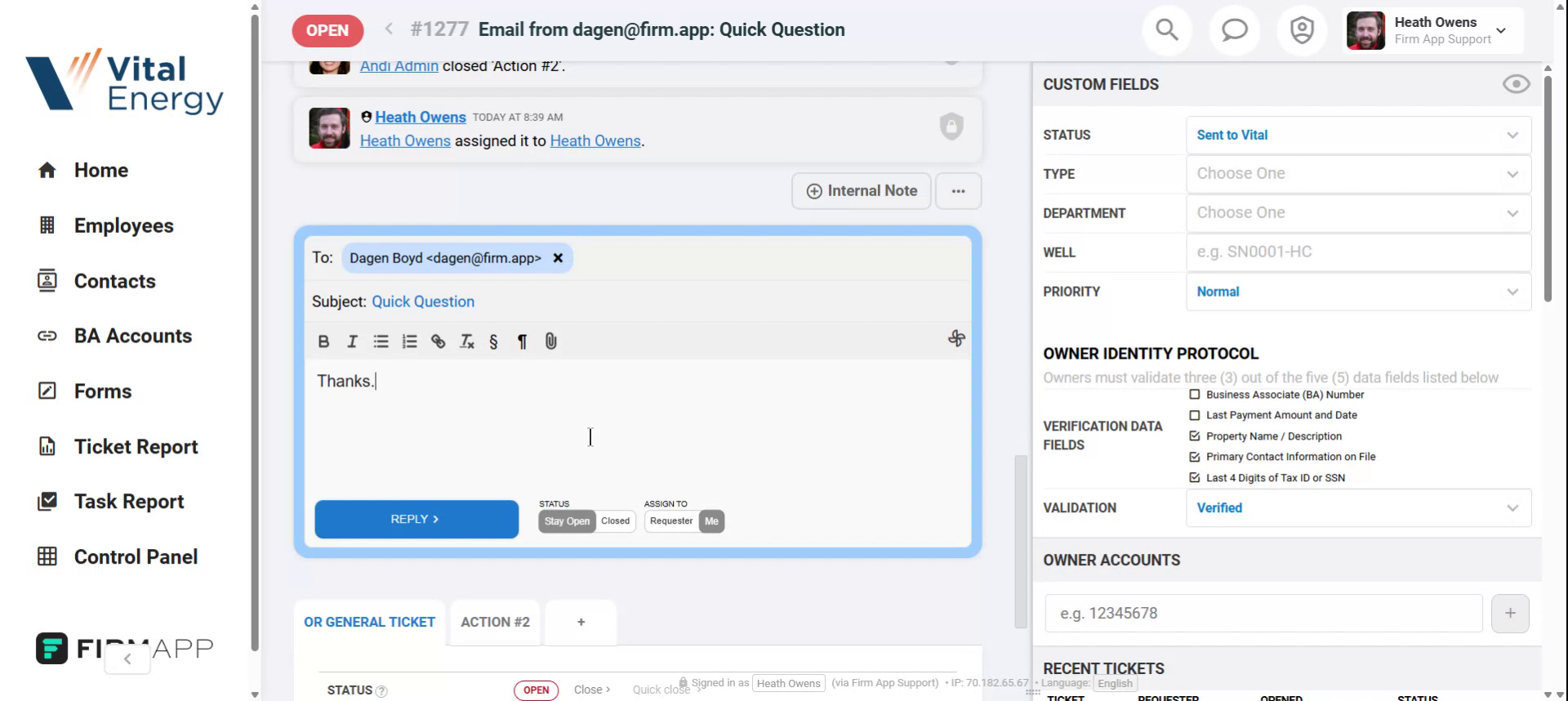Open the three-dots more options button
The image size is (1568, 701).
[958, 191]
